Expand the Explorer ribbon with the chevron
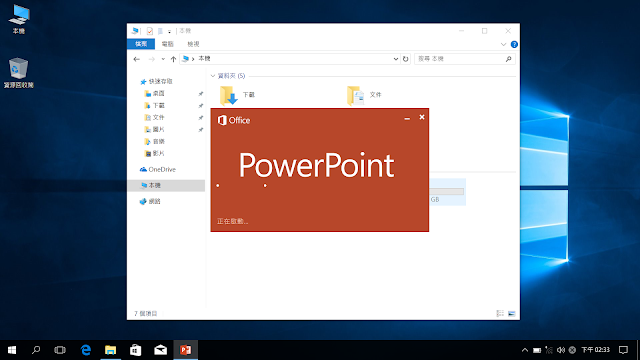The height and width of the screenshot is (360, 640). point(503,44)
